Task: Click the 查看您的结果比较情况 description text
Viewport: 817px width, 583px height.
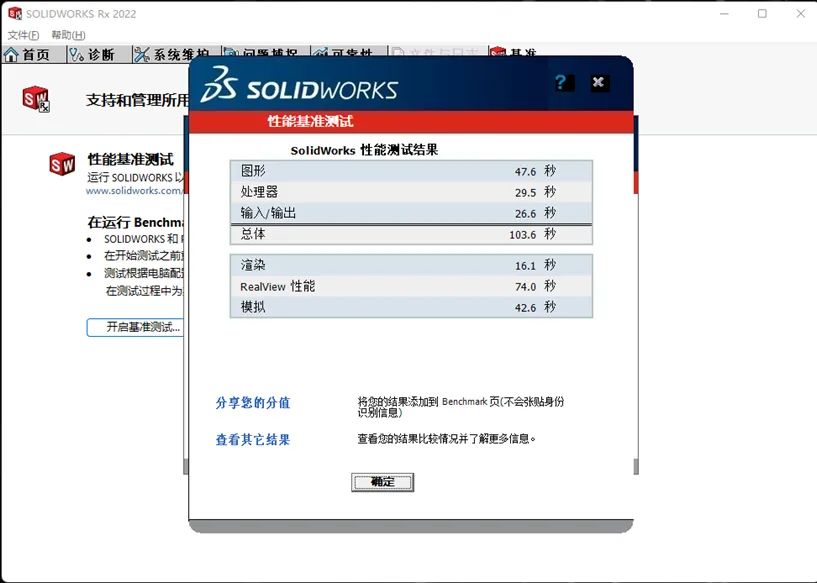Action: point(447,439)
